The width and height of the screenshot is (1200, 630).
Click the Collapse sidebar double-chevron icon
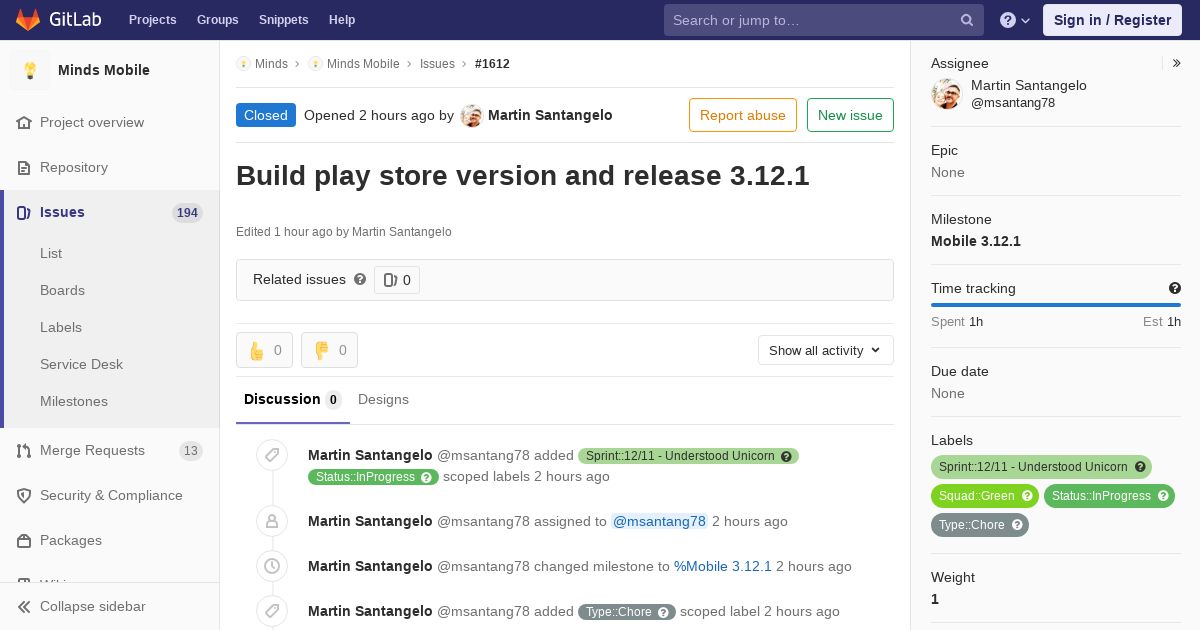pyautogui.click(x=24, y=607)
